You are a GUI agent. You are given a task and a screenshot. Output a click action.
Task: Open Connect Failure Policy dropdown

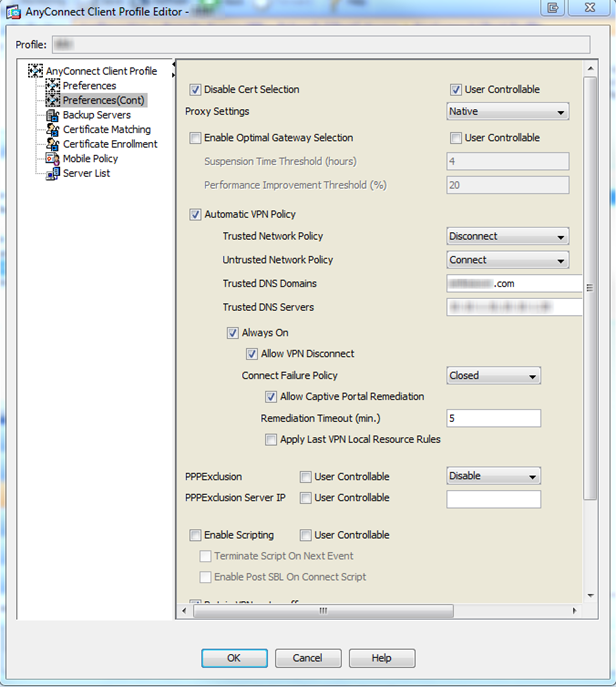(493, 375)
